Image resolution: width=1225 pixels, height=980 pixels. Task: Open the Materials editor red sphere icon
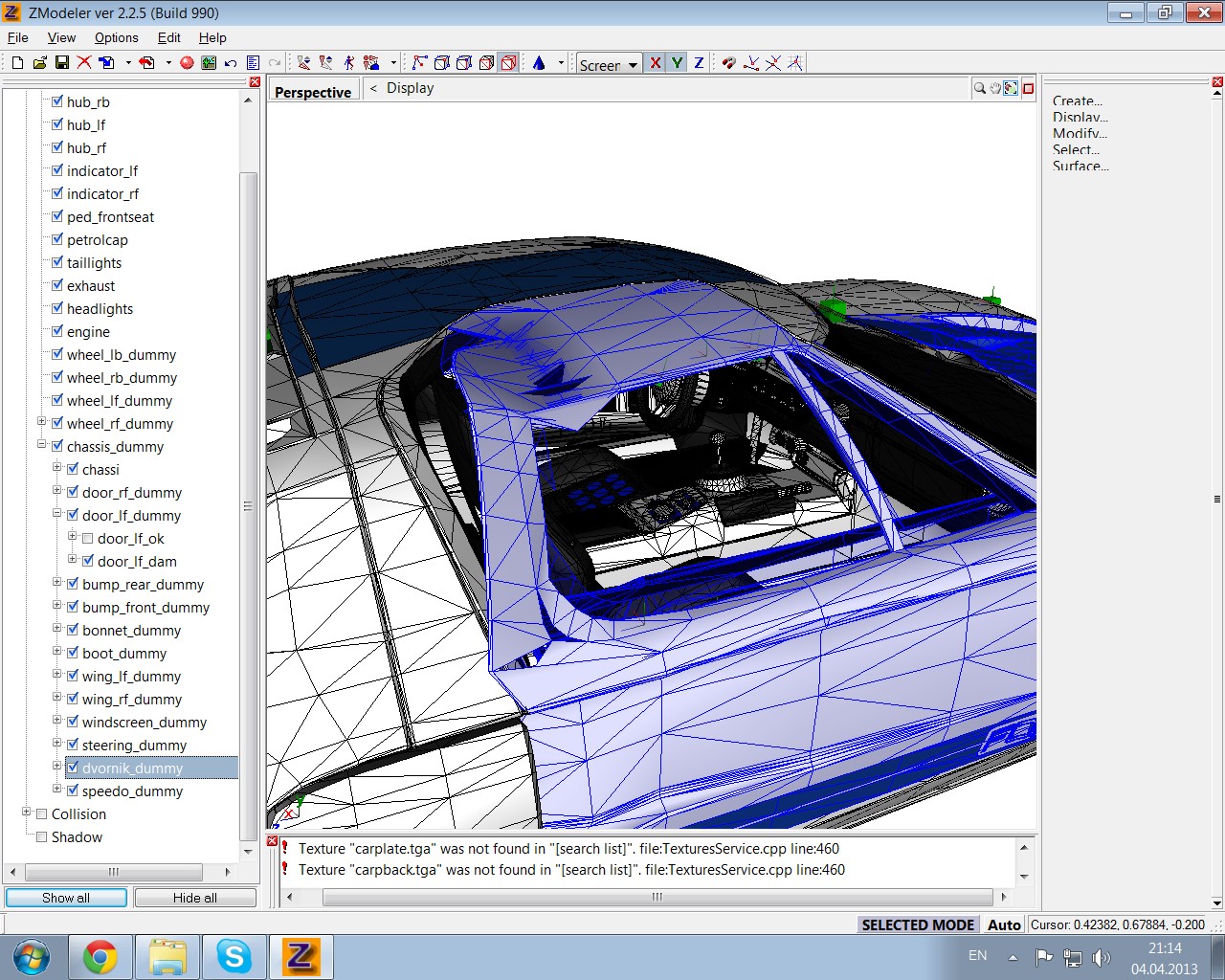tap(187, 63)
